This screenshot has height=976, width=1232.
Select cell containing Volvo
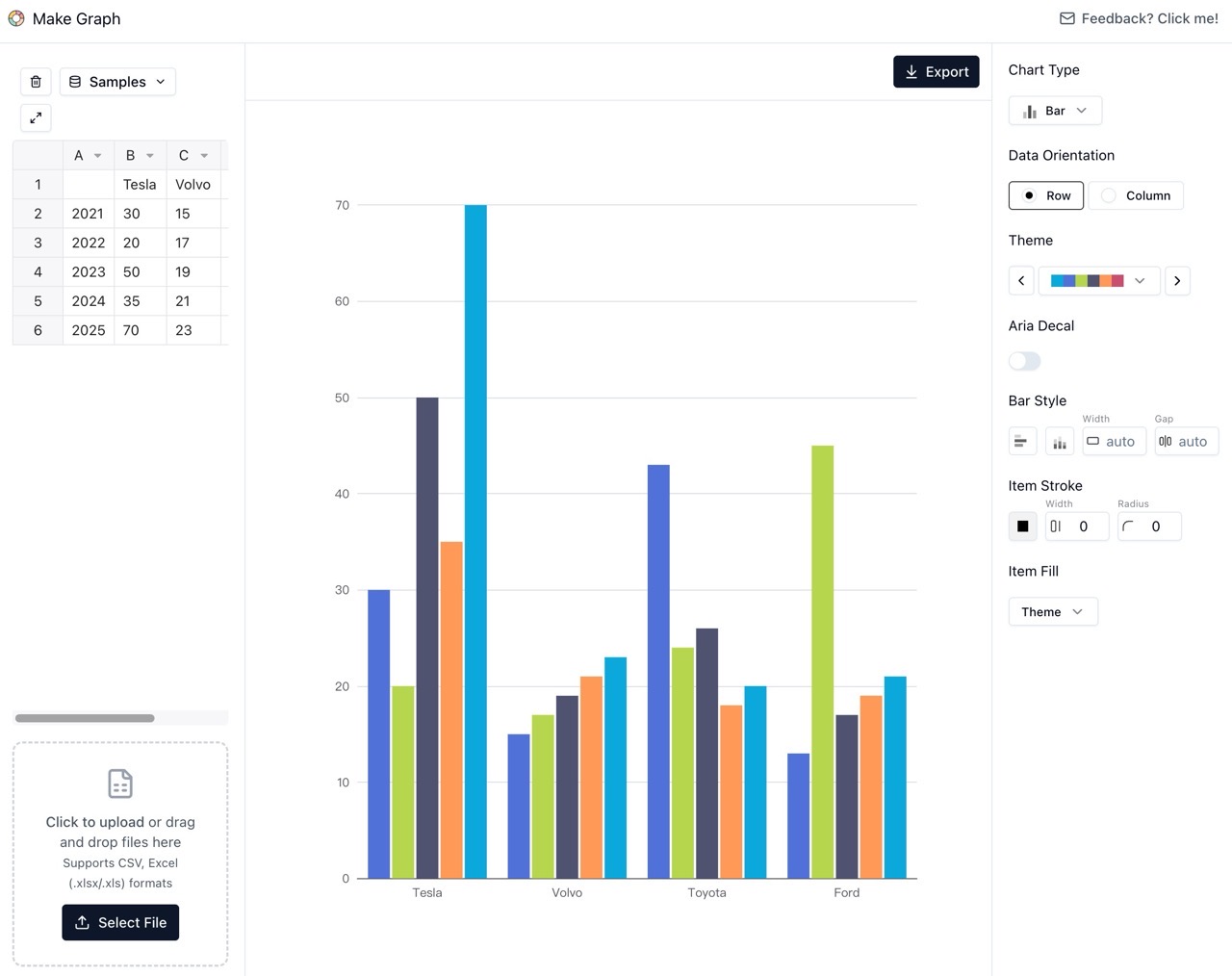[193, 185]
